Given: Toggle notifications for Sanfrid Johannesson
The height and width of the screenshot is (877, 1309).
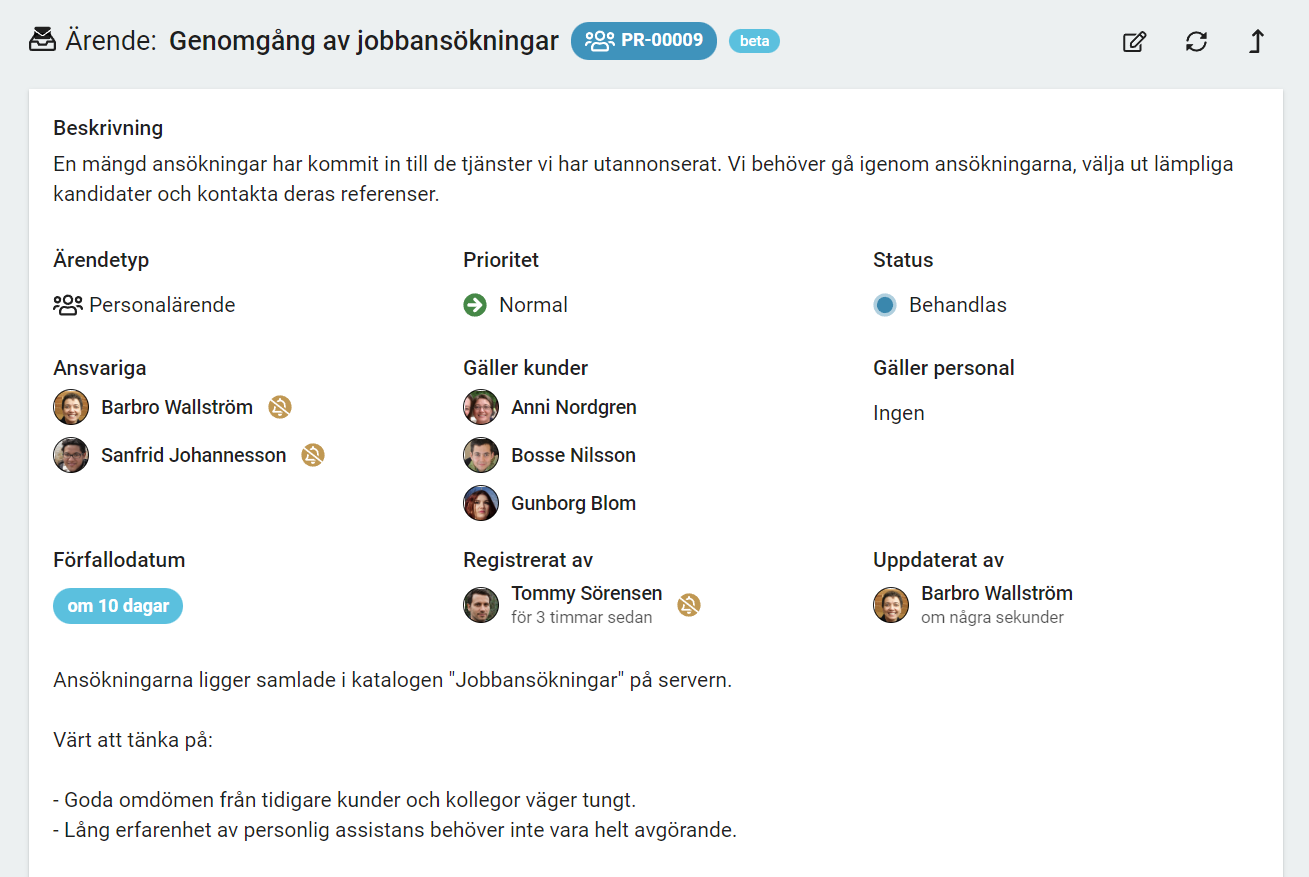Looking at the screenshot, I should [x=313, y=455].
